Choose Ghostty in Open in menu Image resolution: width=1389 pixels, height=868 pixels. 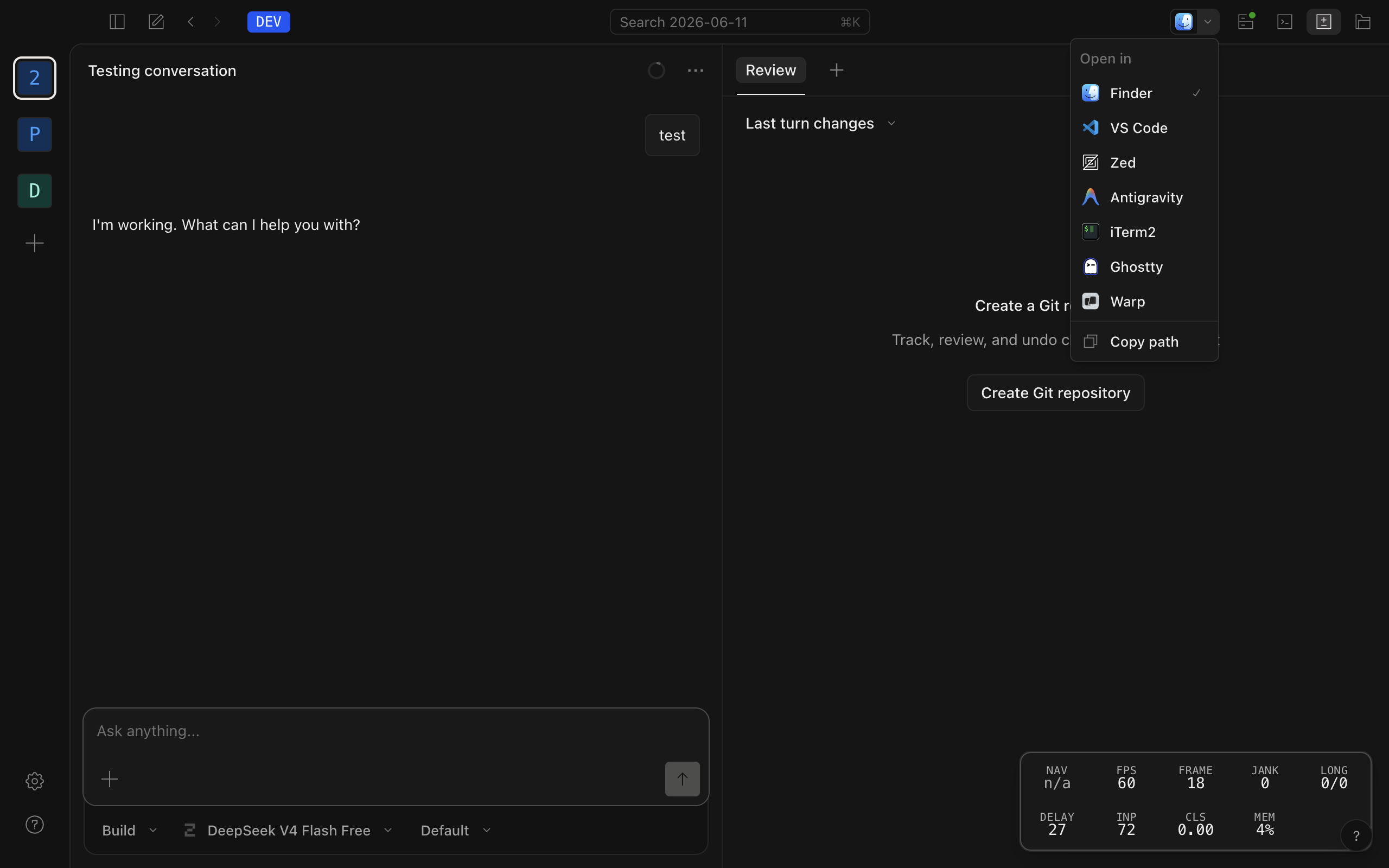[1144, 266]
